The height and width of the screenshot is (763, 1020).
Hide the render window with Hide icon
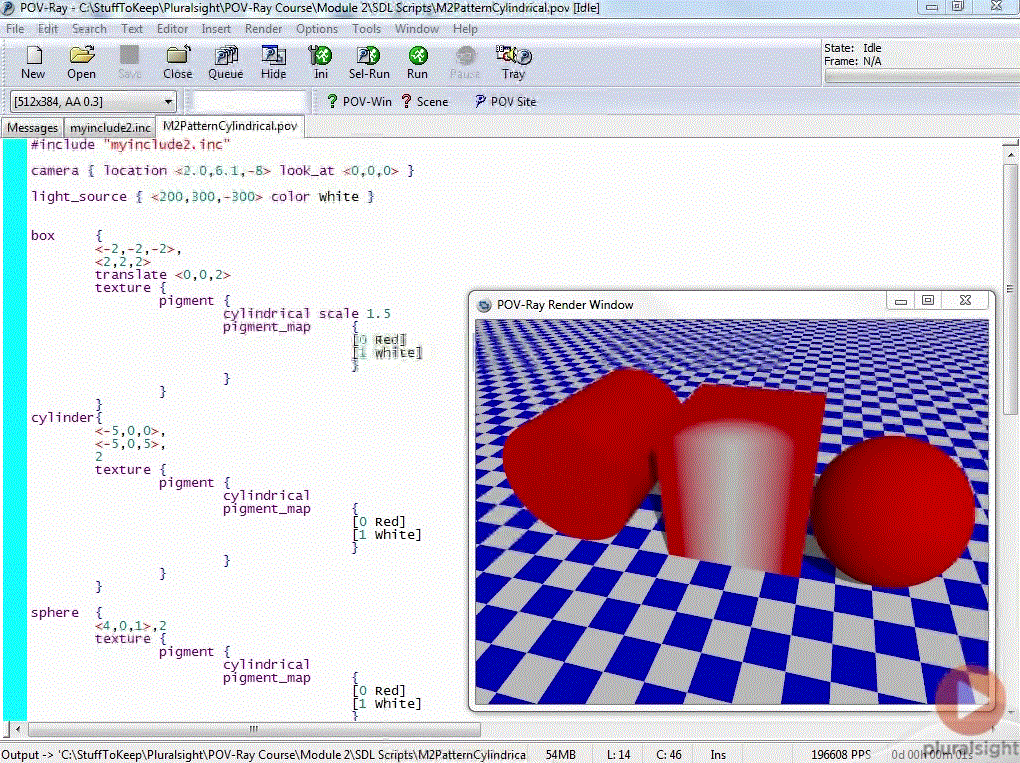pyautogui.click(x=273, y=62)
